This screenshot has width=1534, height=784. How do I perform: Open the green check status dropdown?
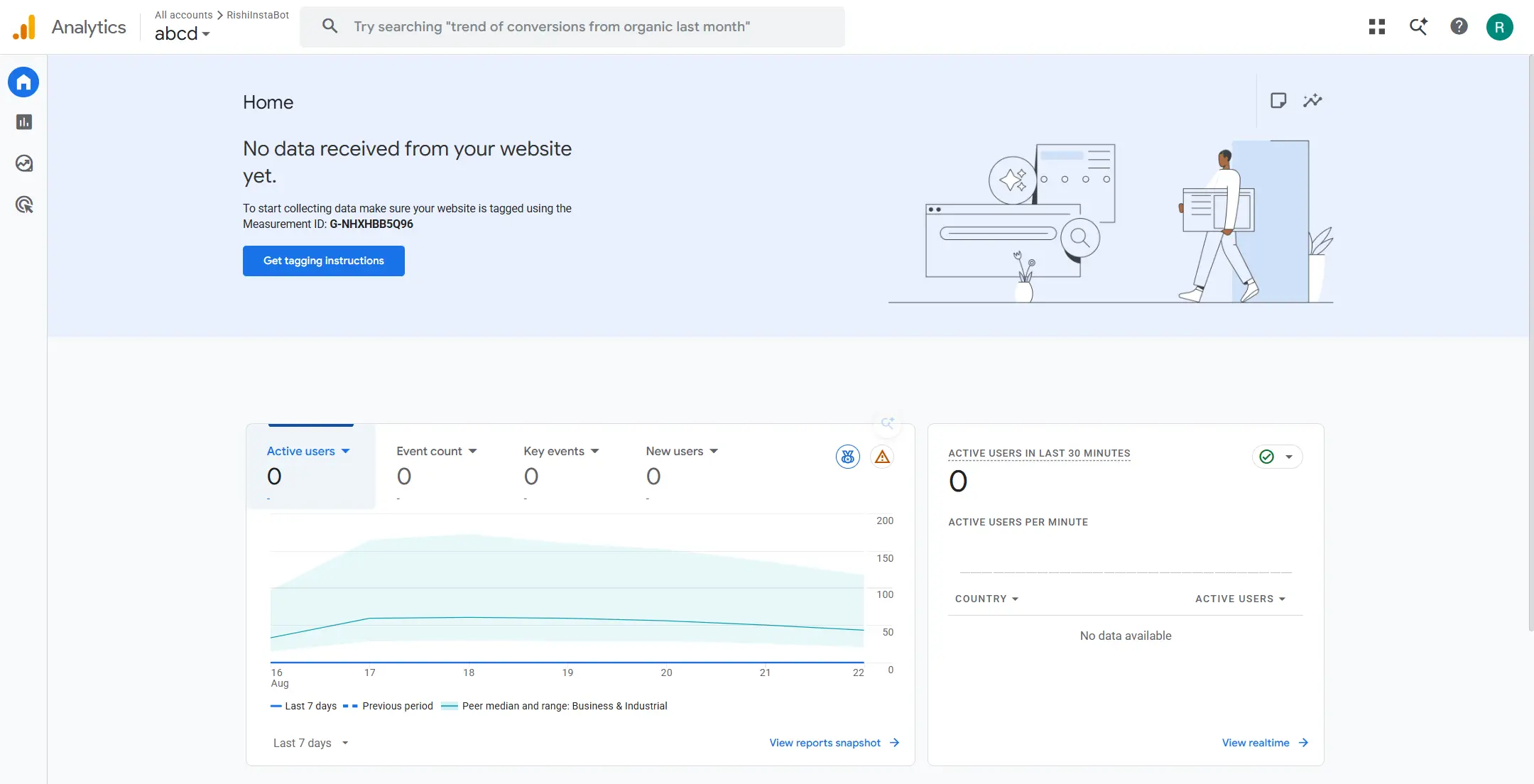(x=1277, y=457)
